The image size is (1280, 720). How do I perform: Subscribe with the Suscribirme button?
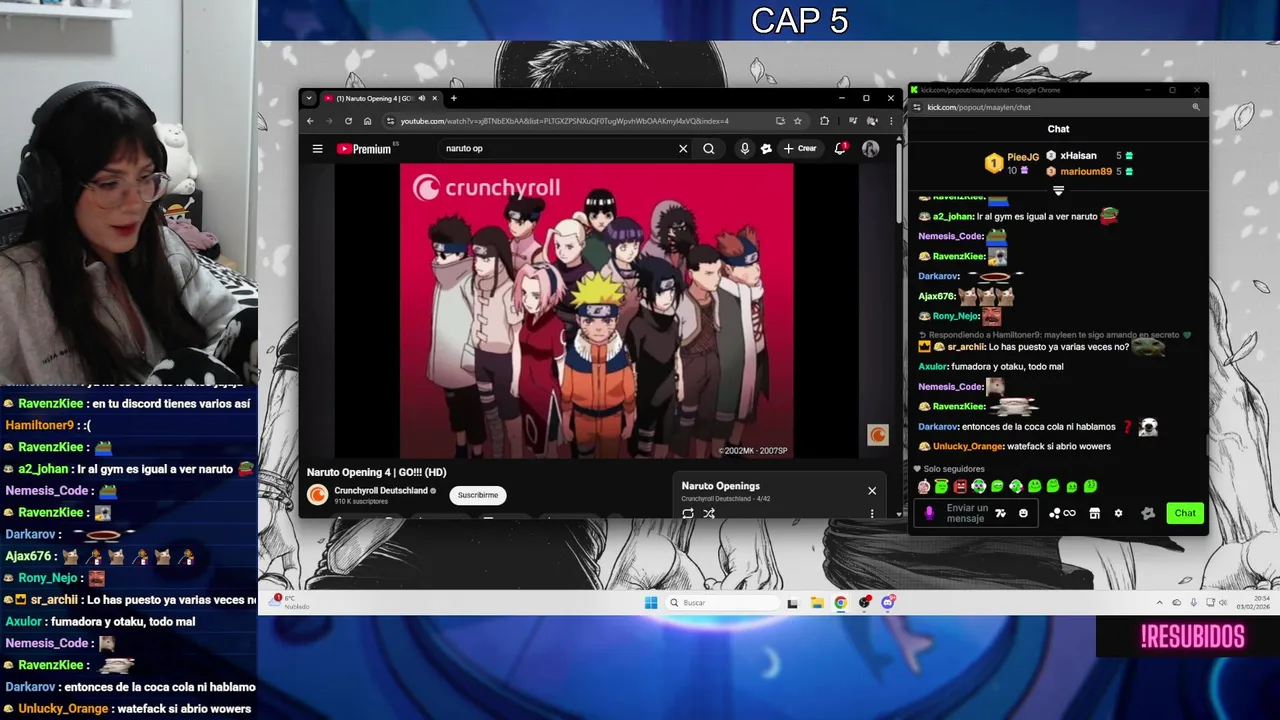pos(477,495)
